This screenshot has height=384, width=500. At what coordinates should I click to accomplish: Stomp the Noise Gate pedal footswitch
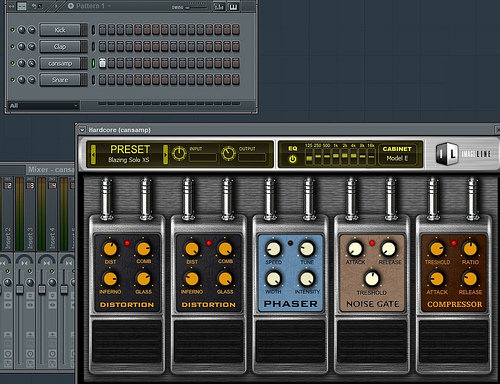(372, 342)
